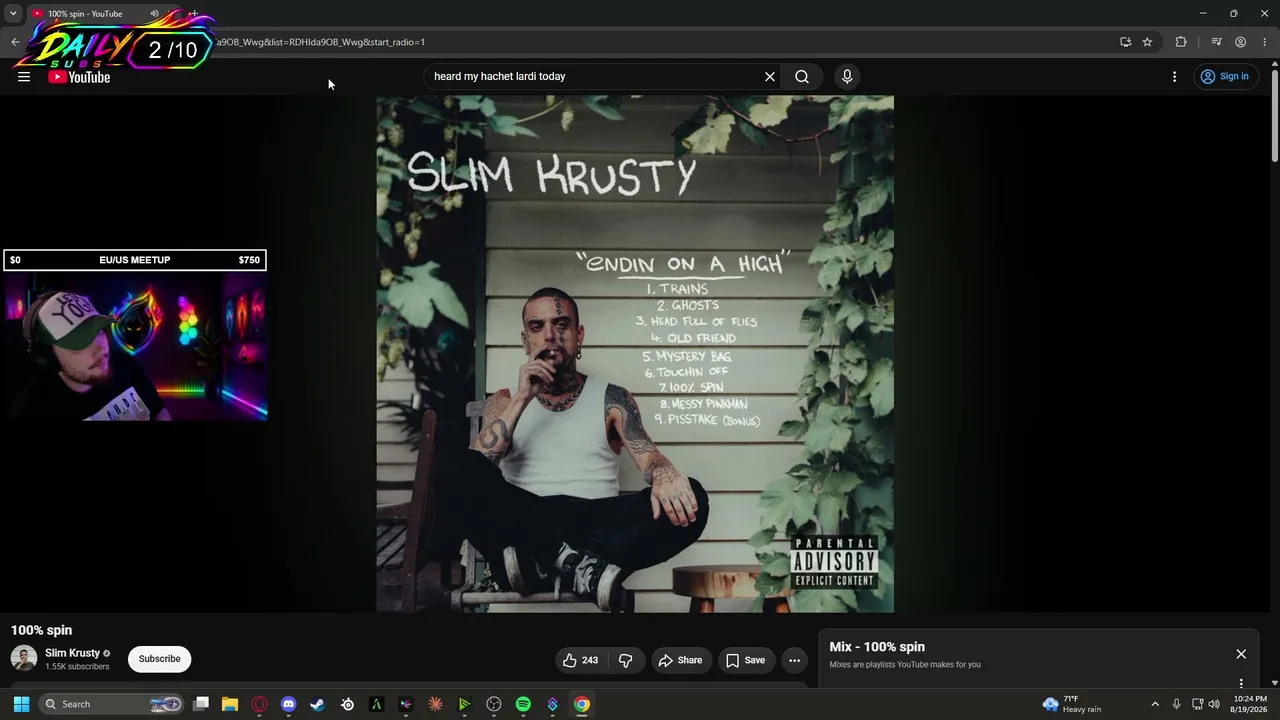Click the video title '100% spin'
Viewport: 1280px width, 720px height.
(x=41, y=630)
